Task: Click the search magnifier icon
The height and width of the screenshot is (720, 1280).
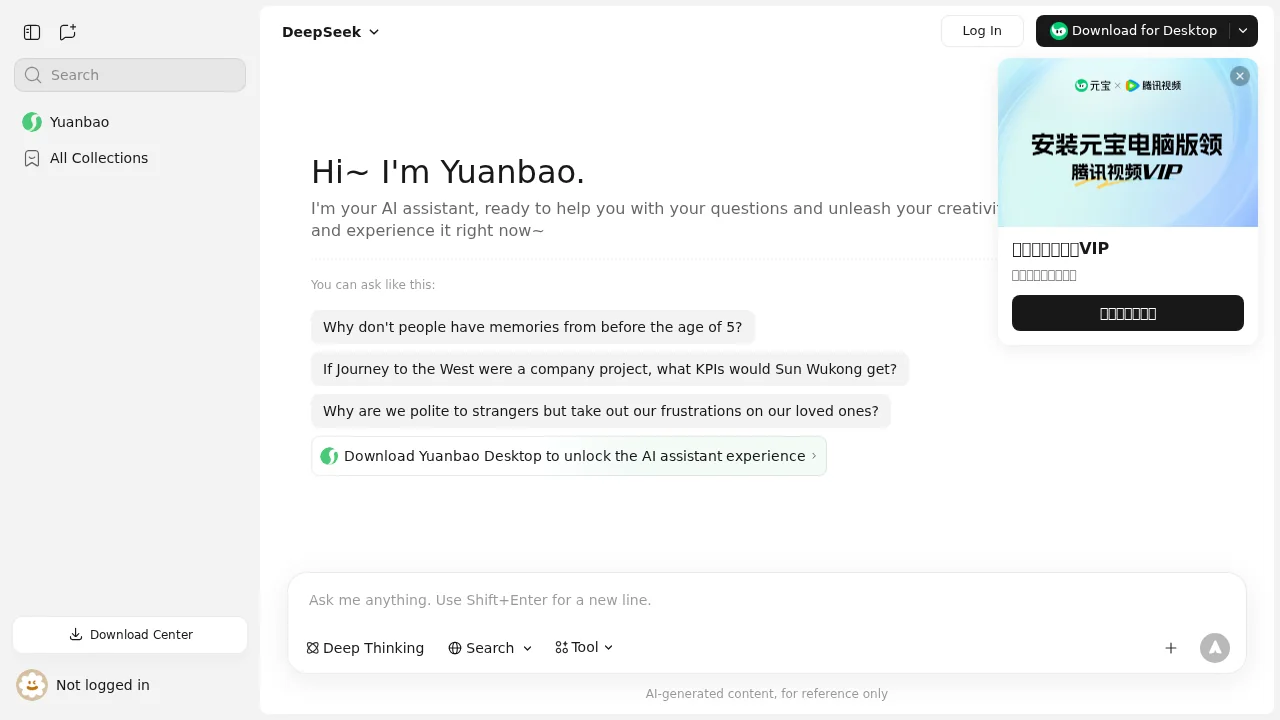Action: (33, 75)
